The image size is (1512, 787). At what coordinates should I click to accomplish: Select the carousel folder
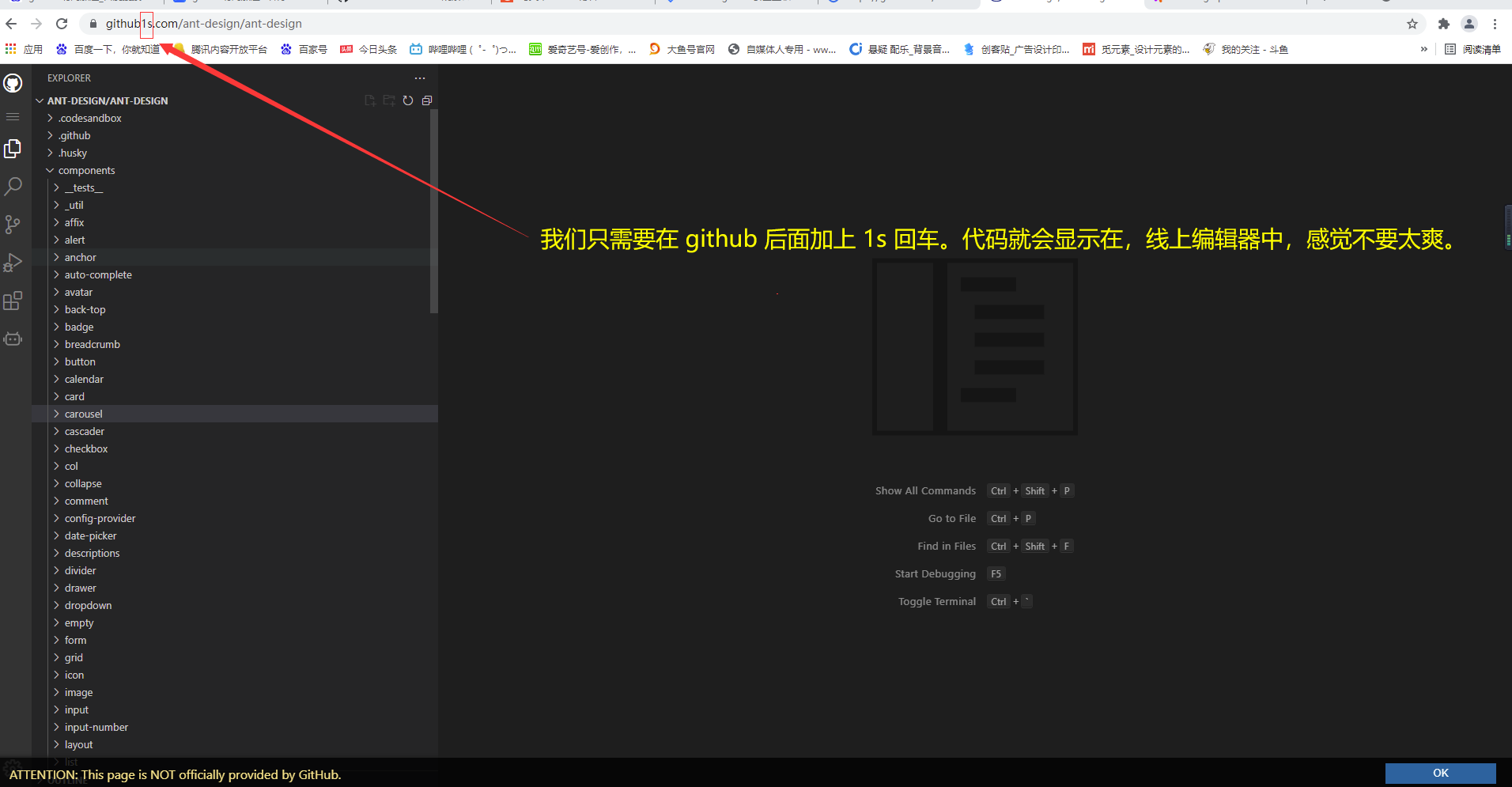coord(235,414)
